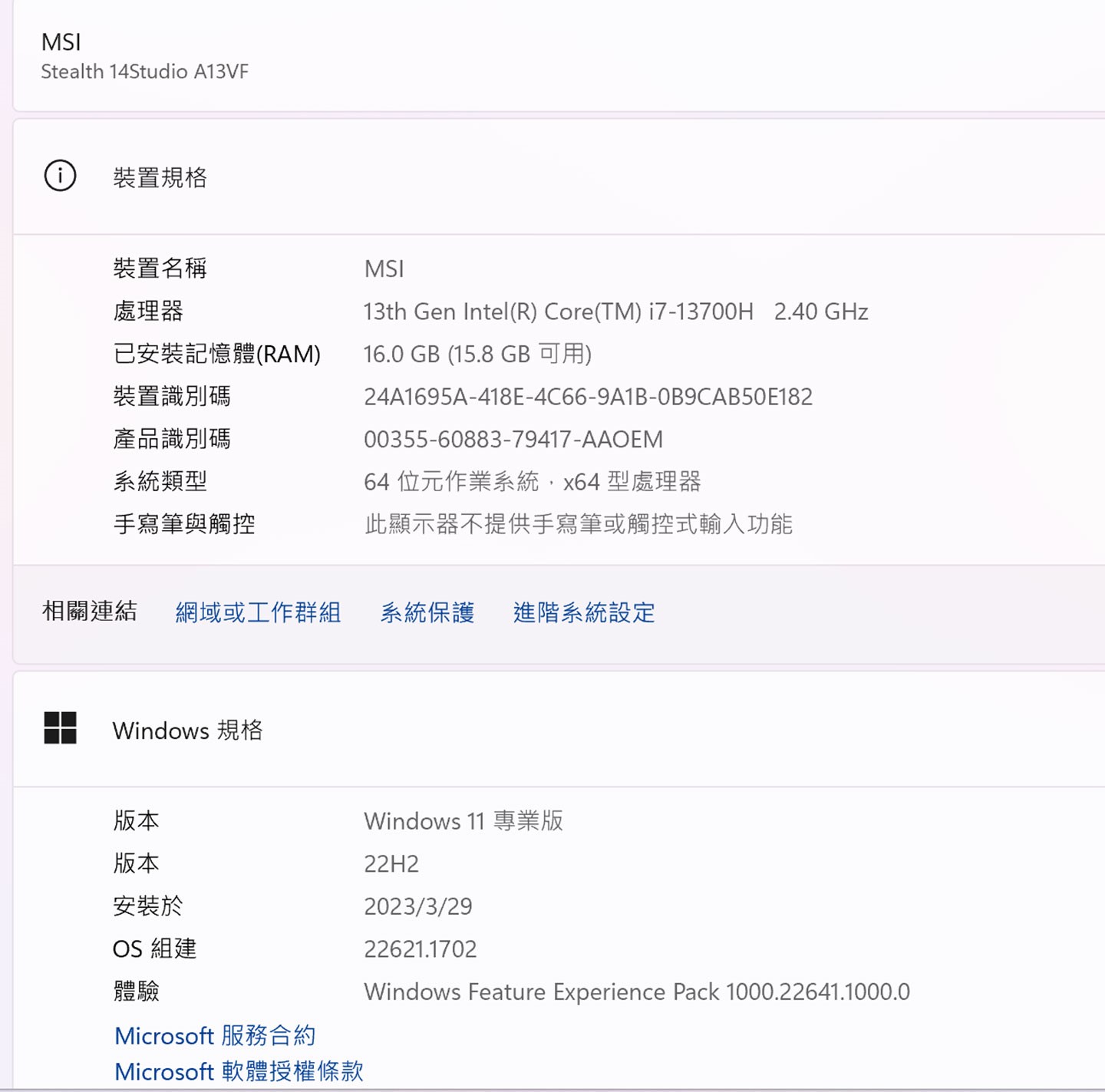The width and height of the screenshot is (1105, 1092).
Task: Click the installed RAM value 16.0 GB
Action: pos(477,354)
